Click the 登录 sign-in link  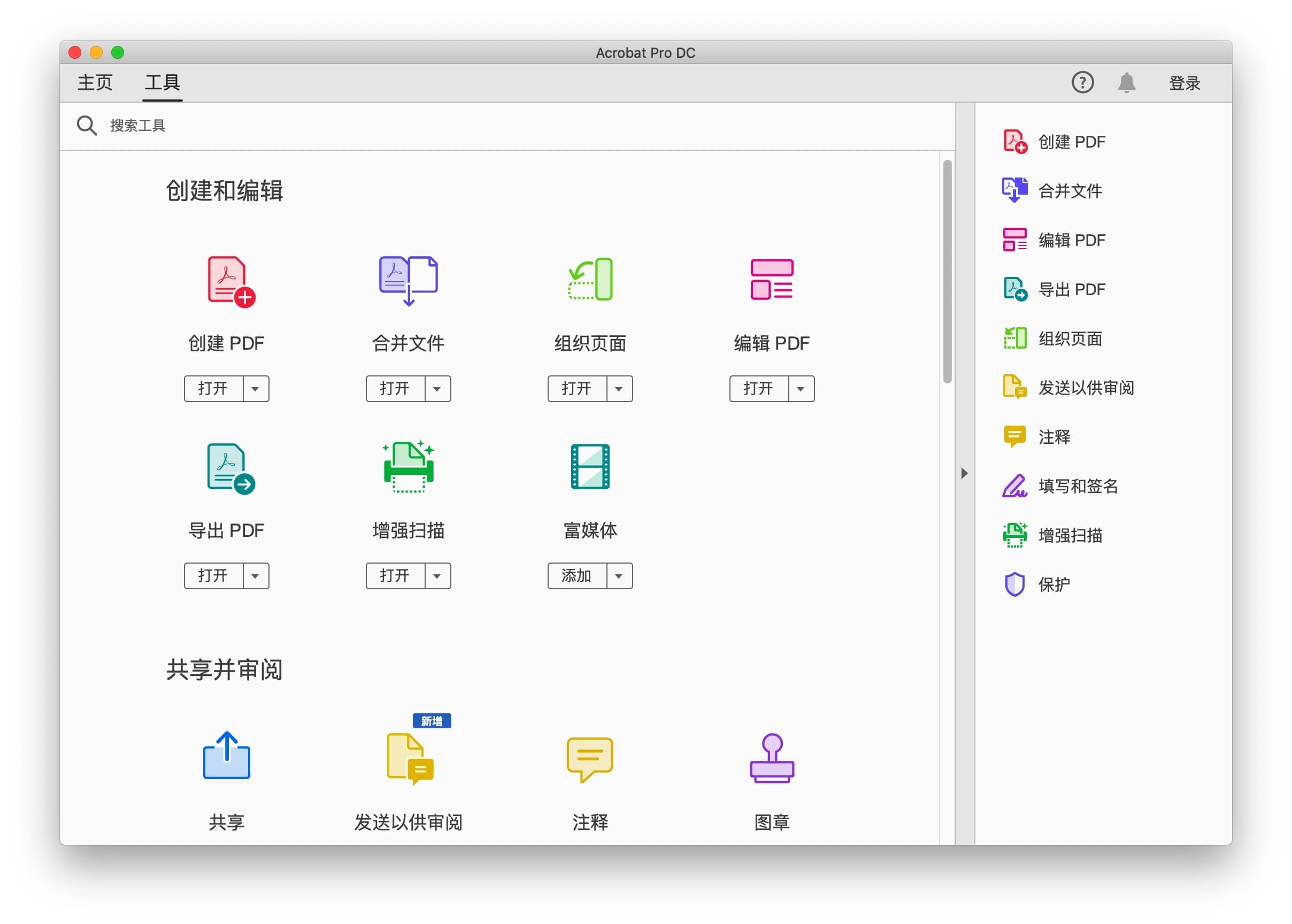1184,83
